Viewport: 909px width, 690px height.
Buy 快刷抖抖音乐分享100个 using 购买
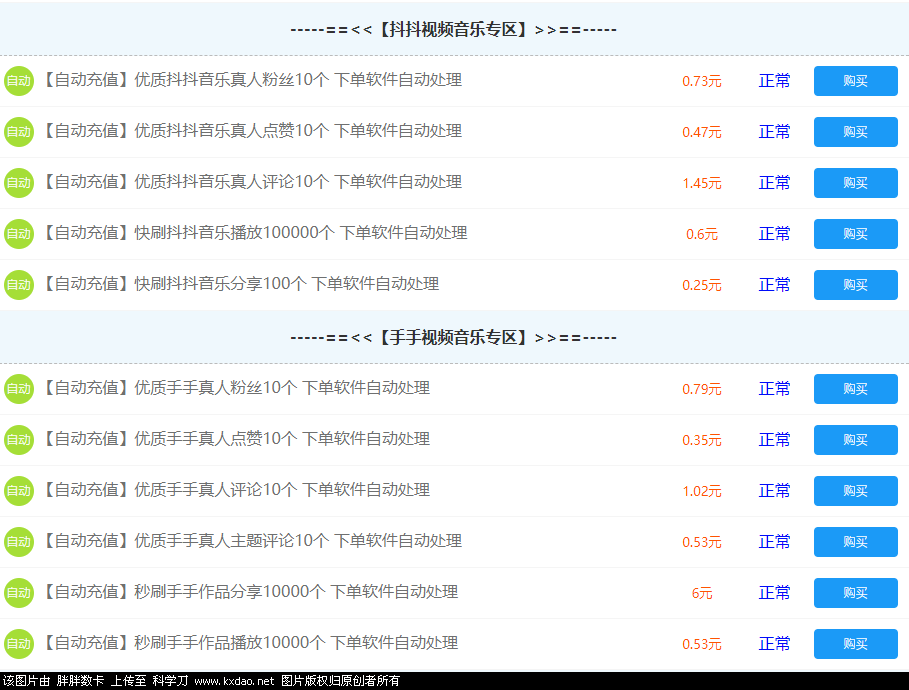[x=856, y=285]
